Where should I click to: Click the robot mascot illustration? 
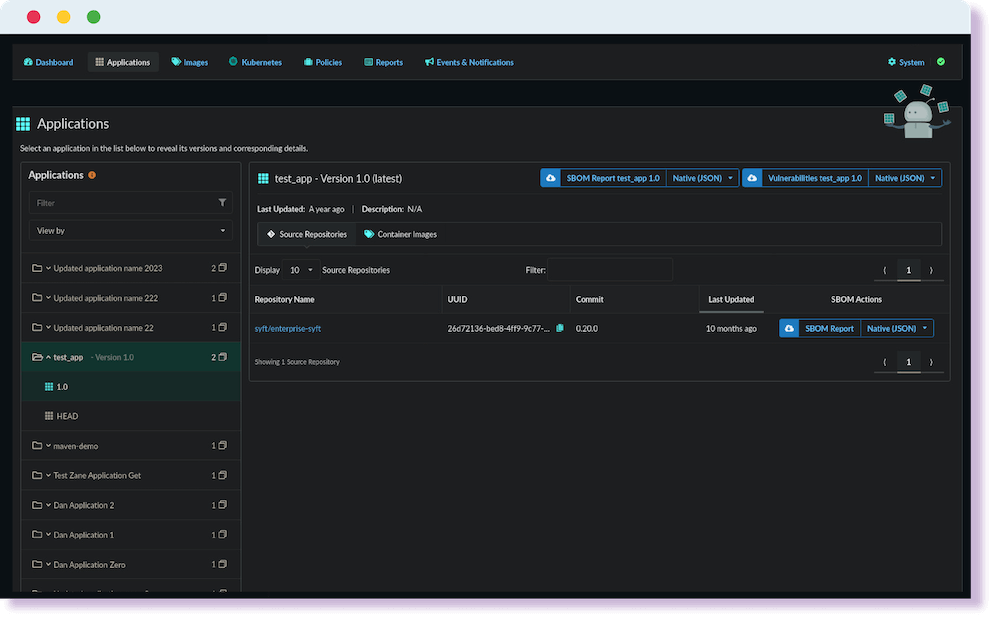click(918, 112)
